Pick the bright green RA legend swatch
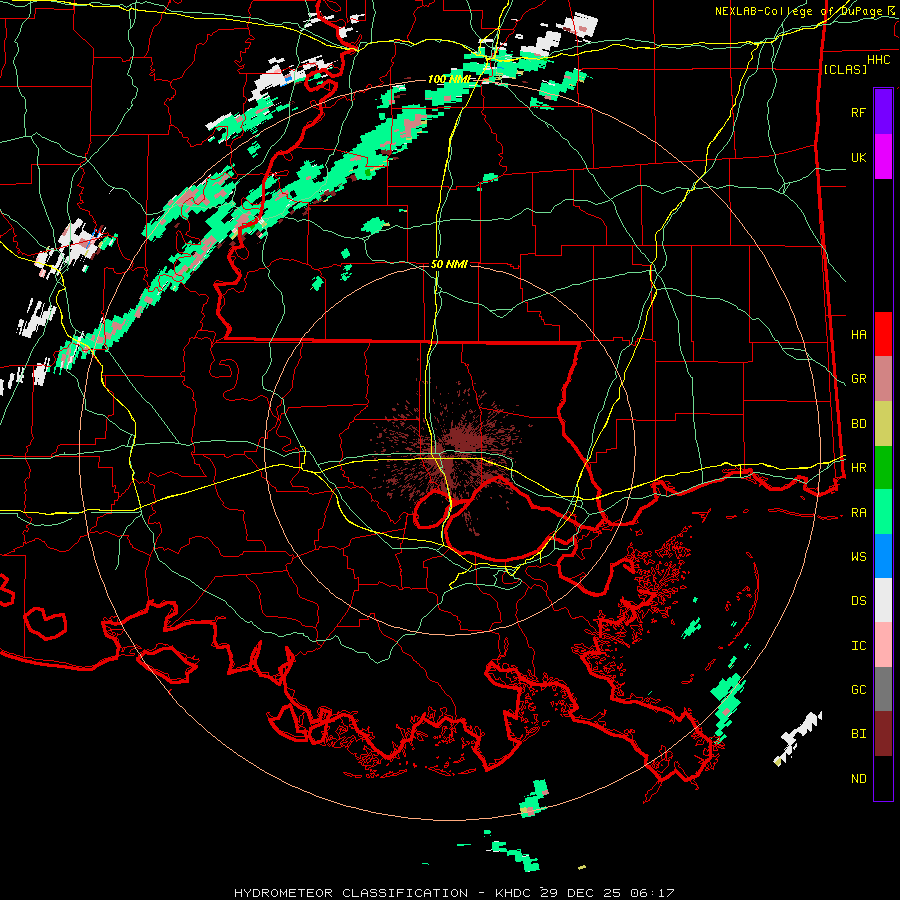900x900 pixels. click(883, 512)
